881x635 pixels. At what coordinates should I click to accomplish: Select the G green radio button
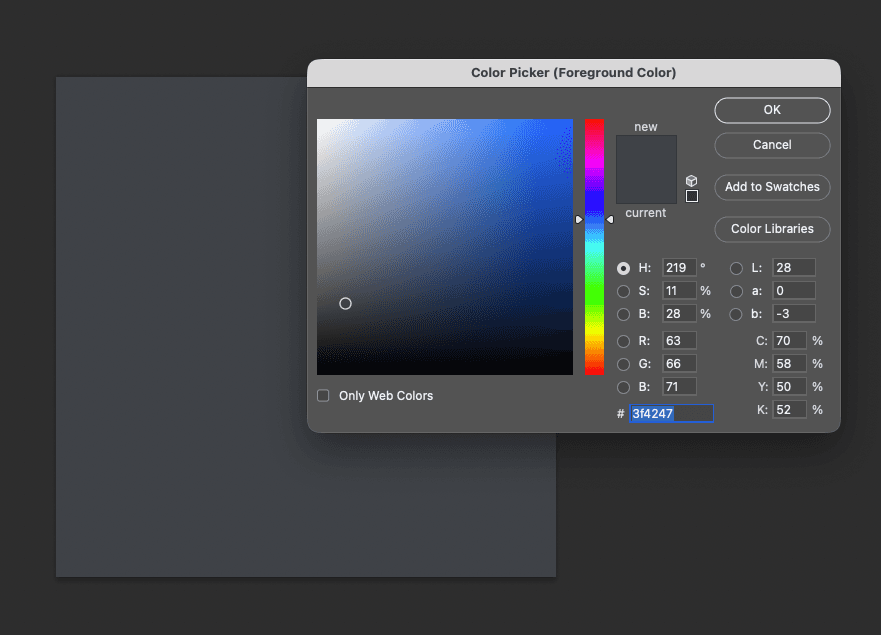pos(623,364)
